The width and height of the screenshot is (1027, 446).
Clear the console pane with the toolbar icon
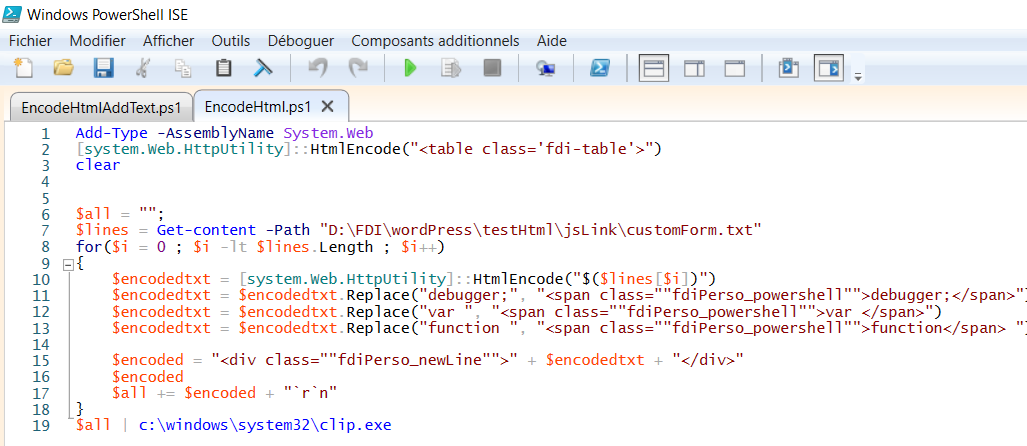(263, 68)
